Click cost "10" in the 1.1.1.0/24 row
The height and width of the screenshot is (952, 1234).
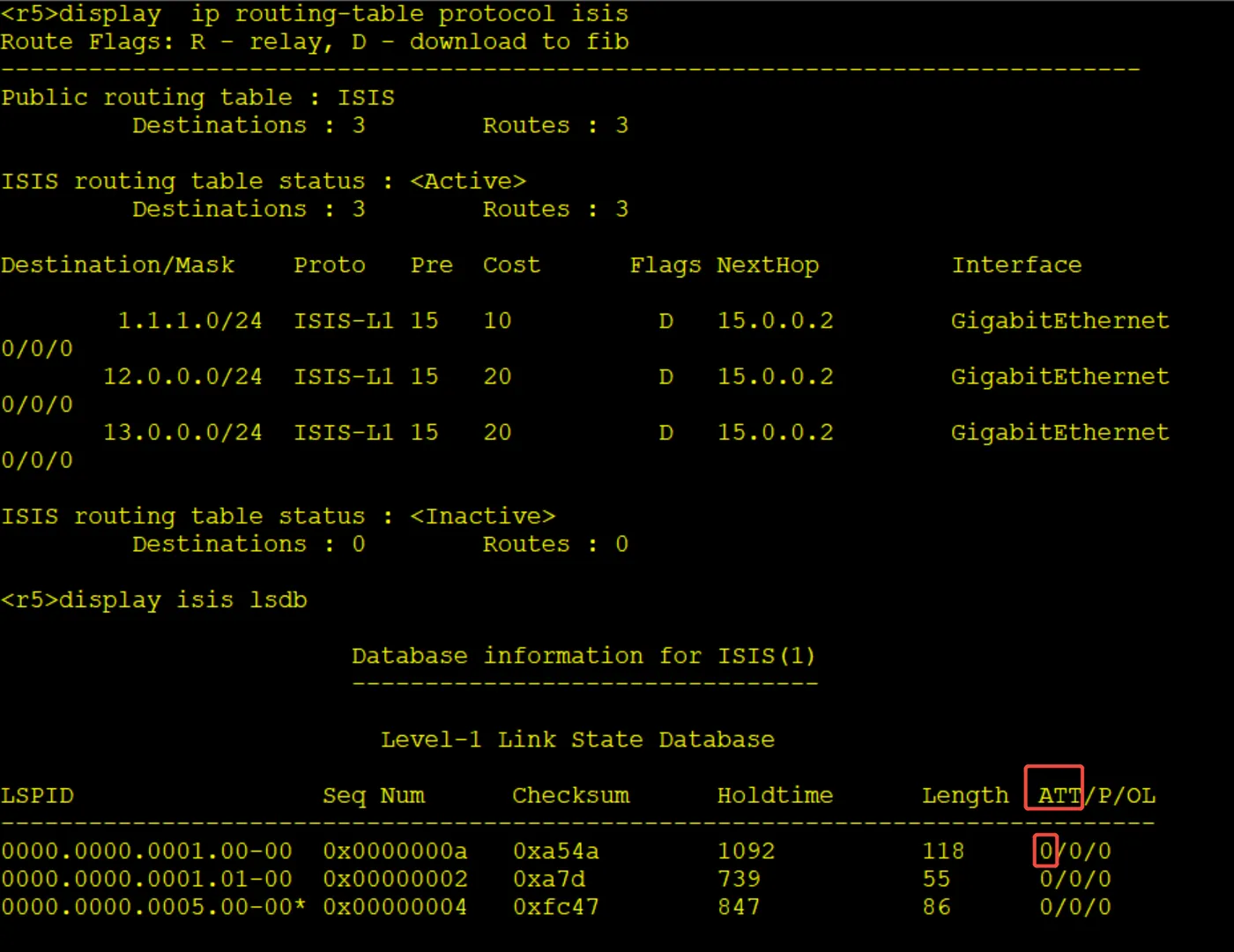(497, 321)
